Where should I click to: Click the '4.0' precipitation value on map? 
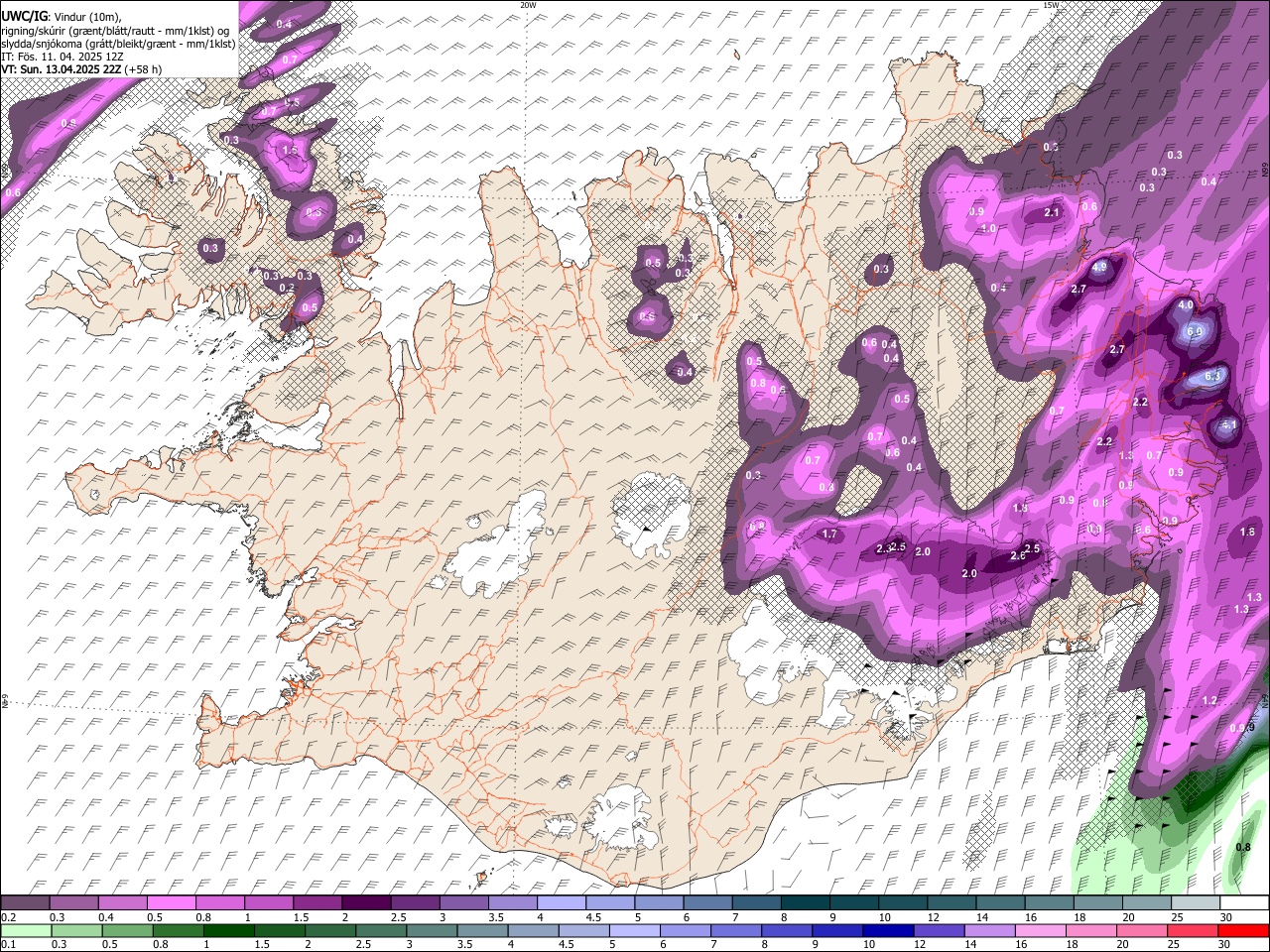coord(1185,305)
